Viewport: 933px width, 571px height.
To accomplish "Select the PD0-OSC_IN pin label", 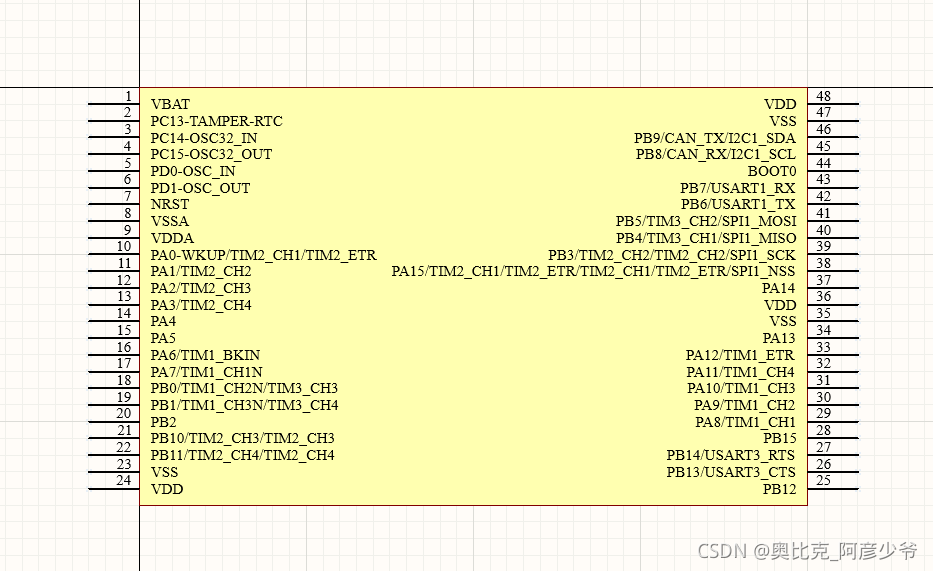I will coord(193,171).
